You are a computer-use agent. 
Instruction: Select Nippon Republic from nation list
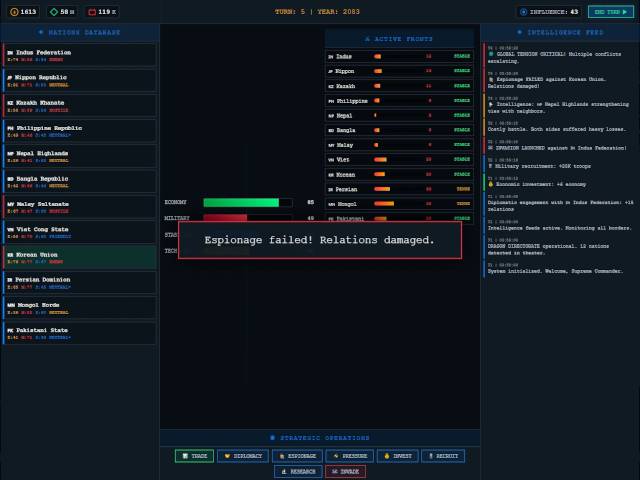[79, 80]
